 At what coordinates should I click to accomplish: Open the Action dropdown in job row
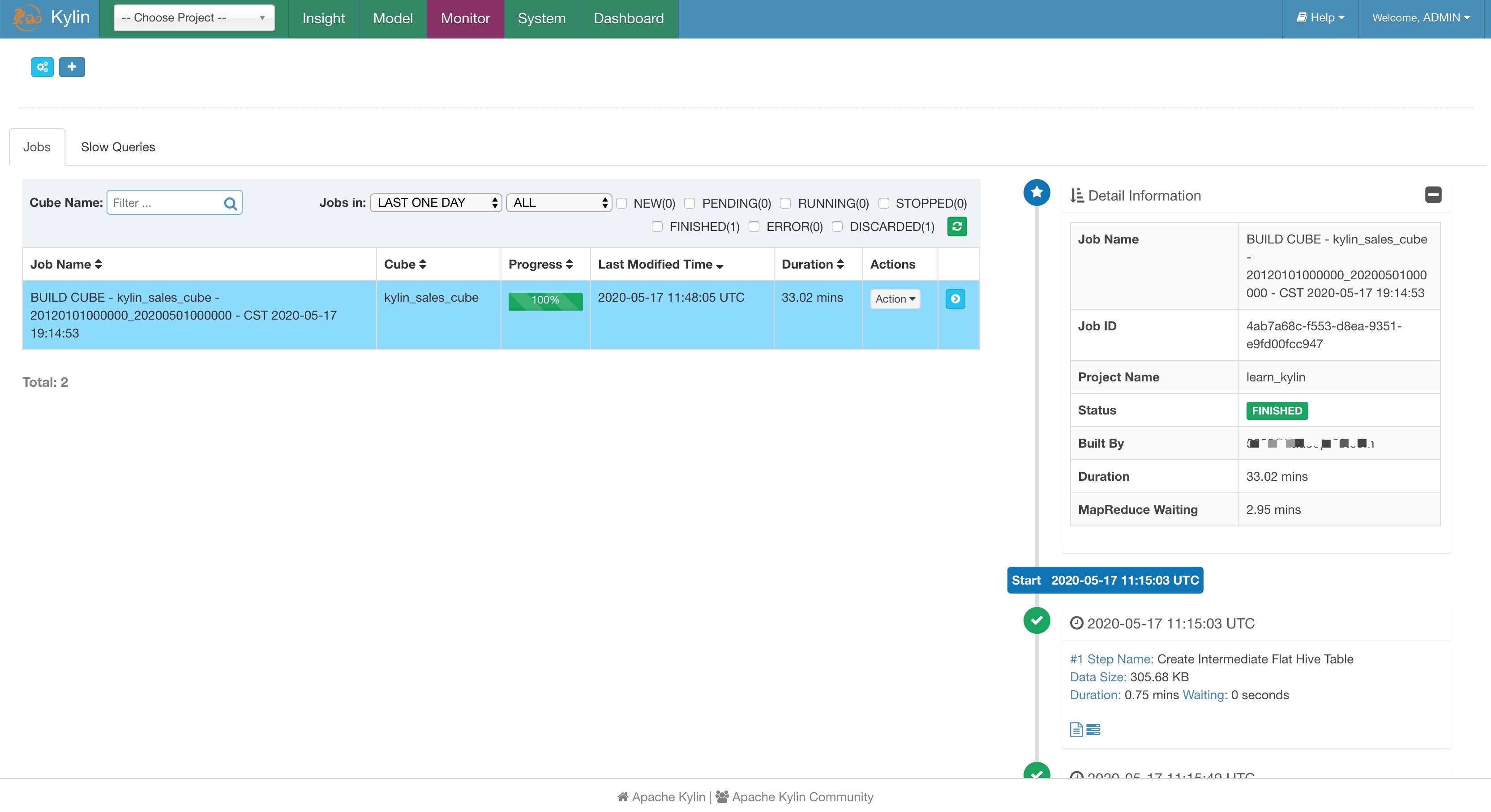coord(895,299)
